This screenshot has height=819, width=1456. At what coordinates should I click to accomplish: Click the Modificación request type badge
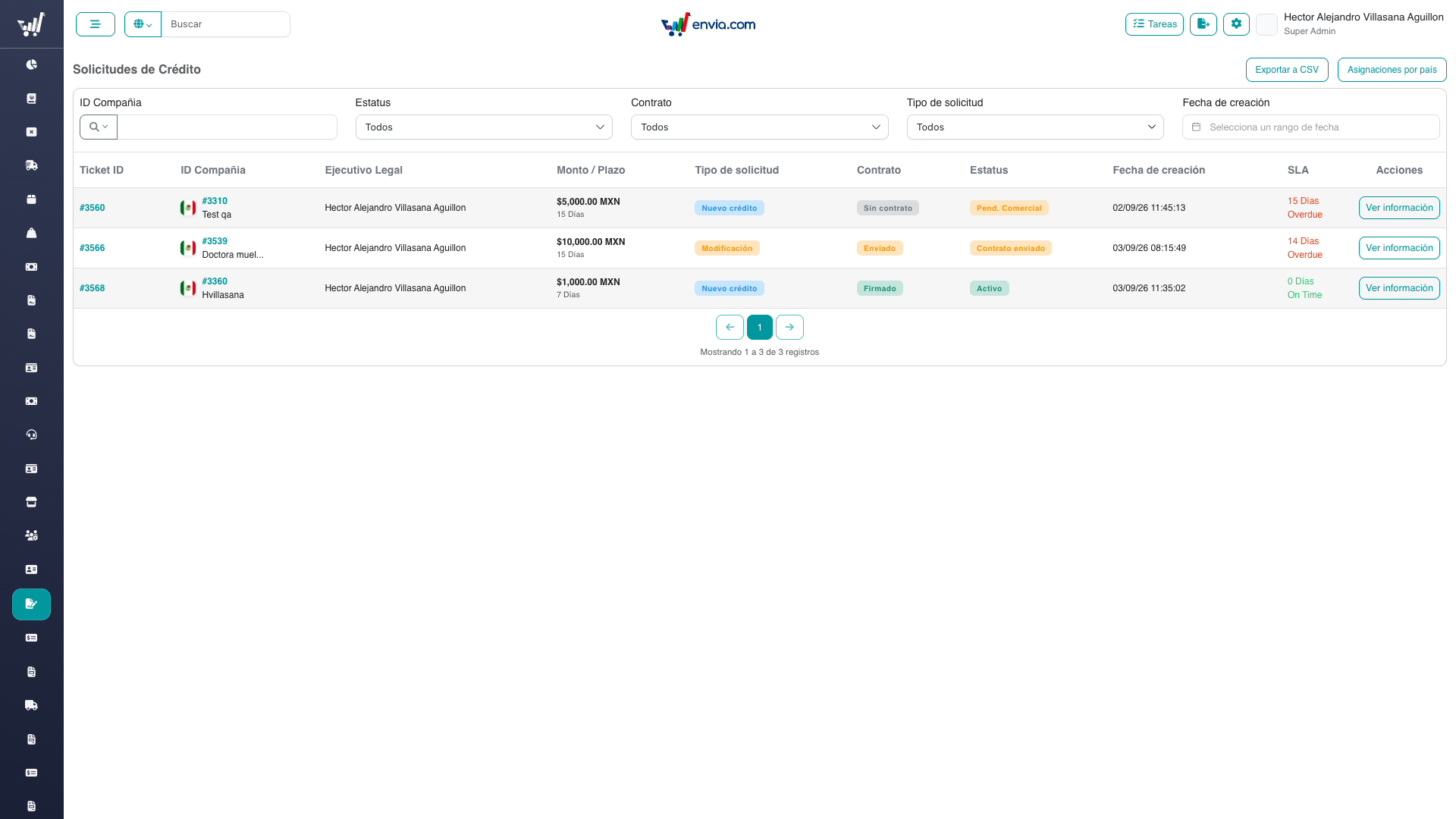tap(726, 248)
